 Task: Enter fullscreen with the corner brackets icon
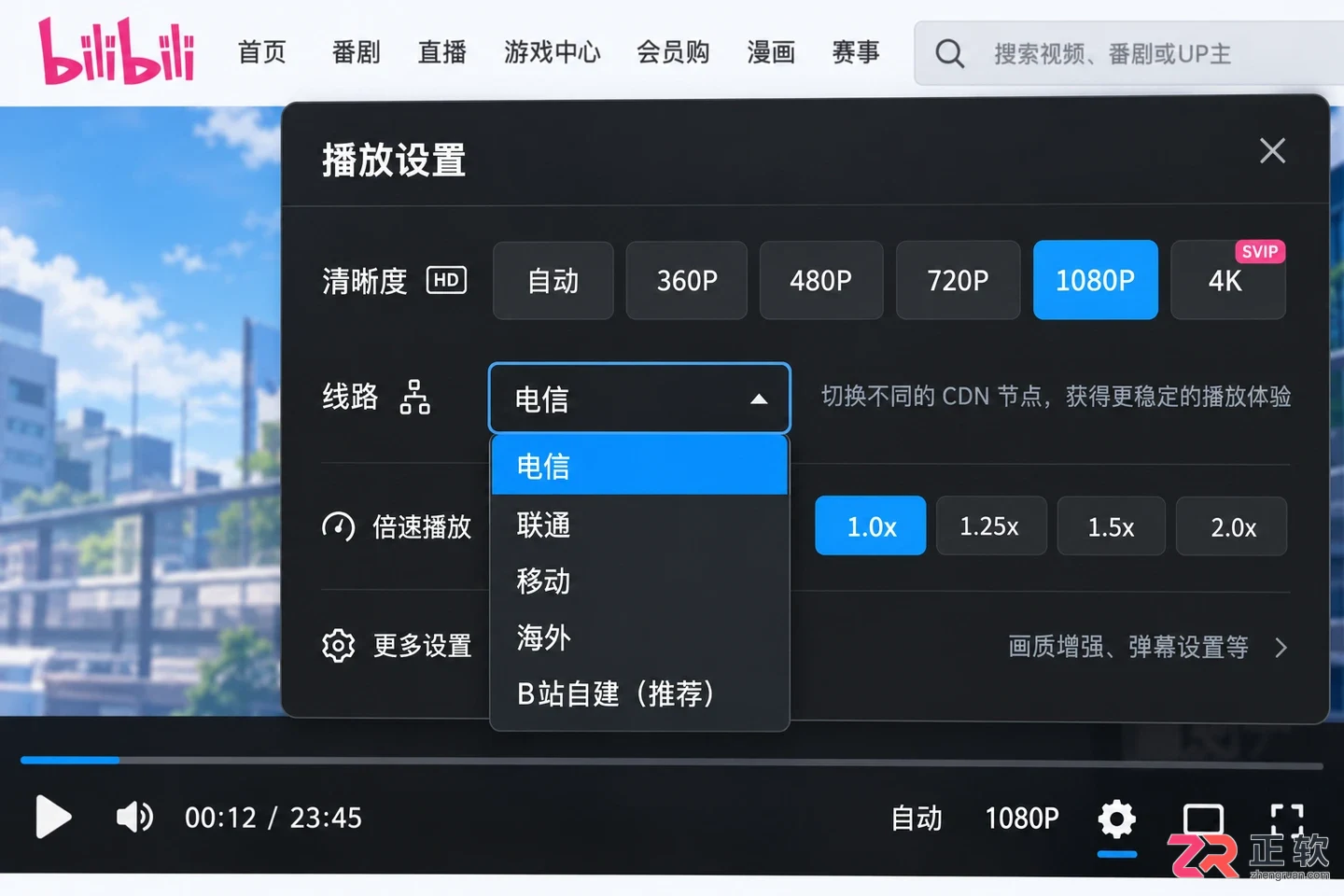[x=1287, y=819]
